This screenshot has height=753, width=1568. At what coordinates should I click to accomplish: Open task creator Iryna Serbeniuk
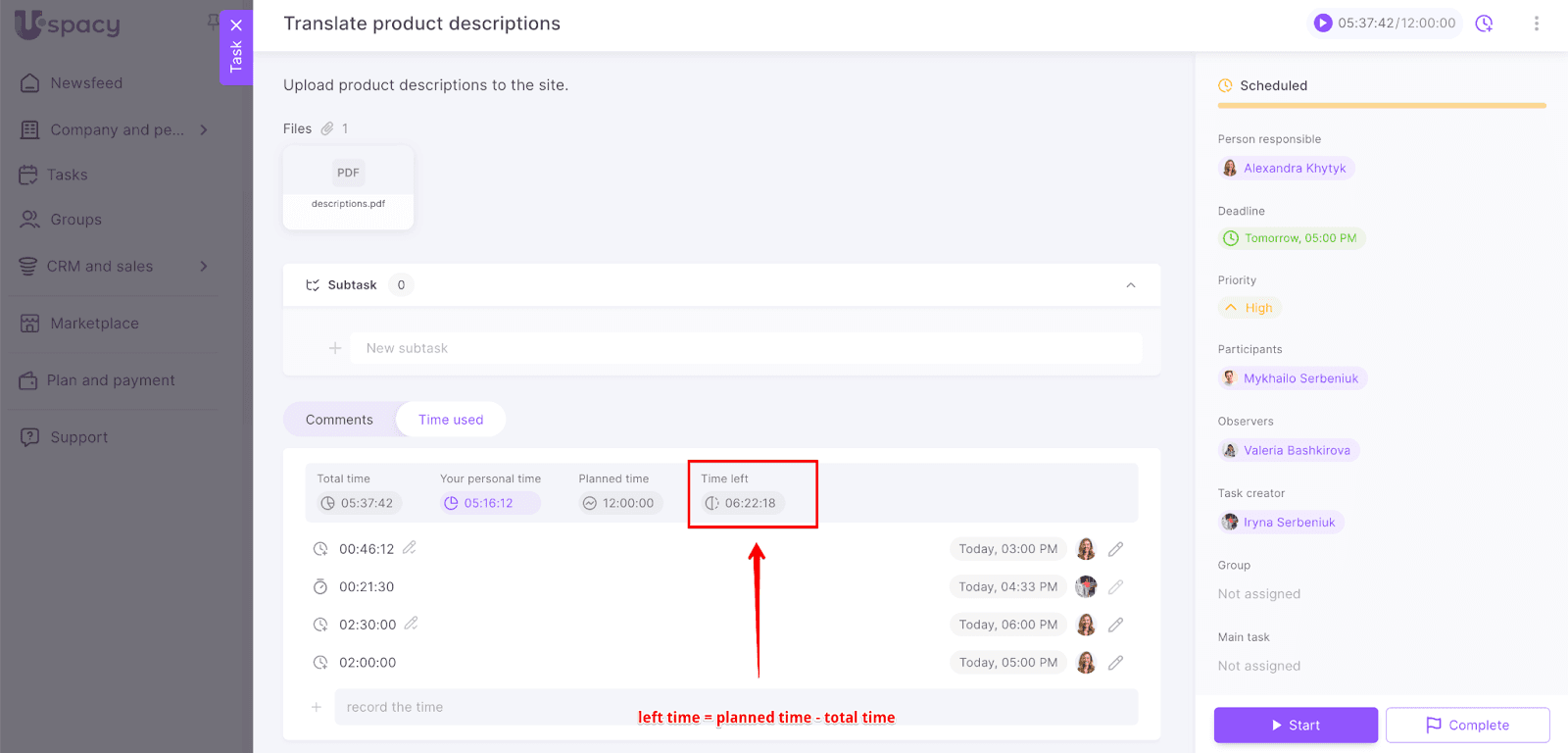point(1281,523)
